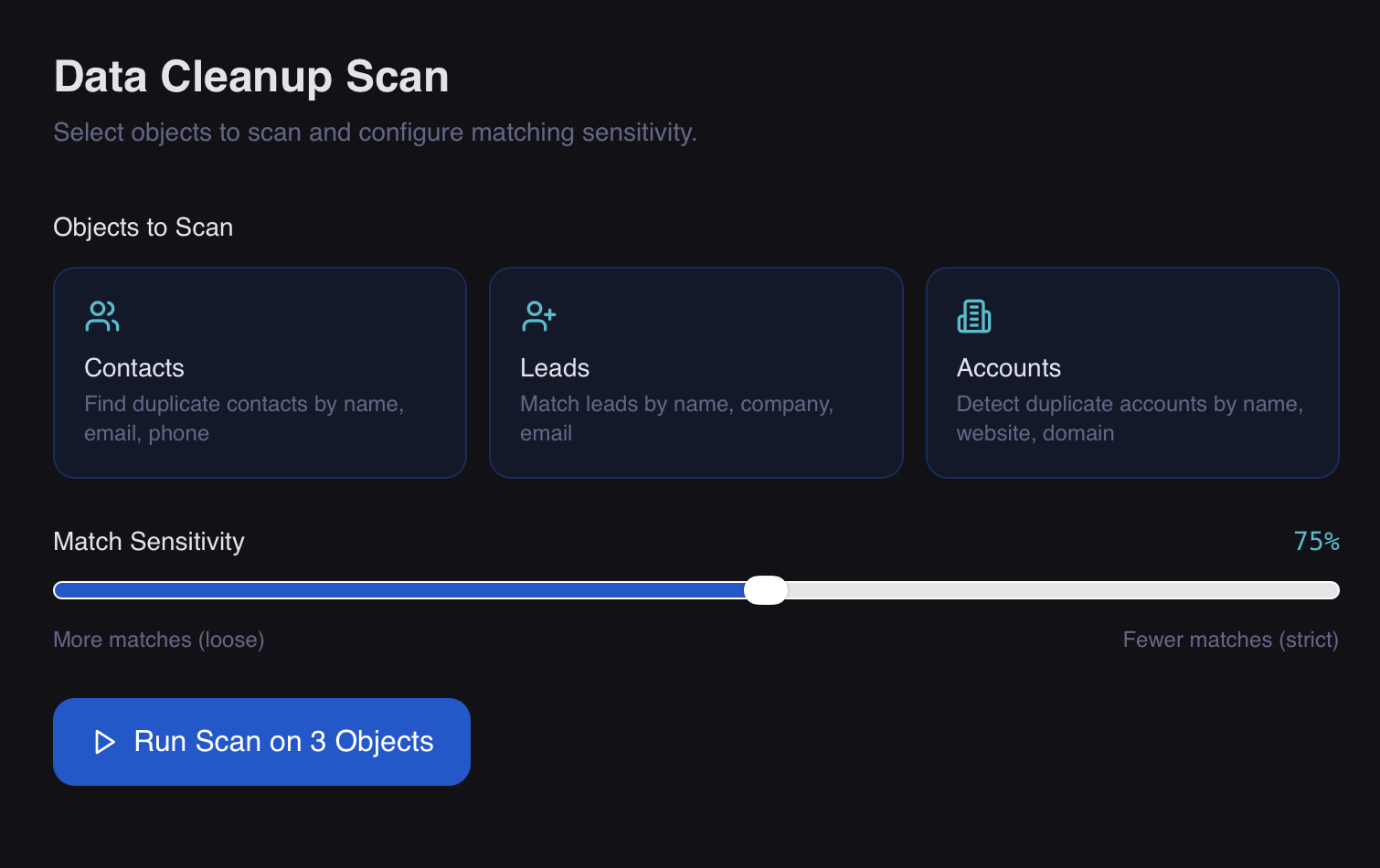Toggle the Contacts object card title
Image resolution: width=1380 pixels, height=868 pixels.
pos(134,367)
